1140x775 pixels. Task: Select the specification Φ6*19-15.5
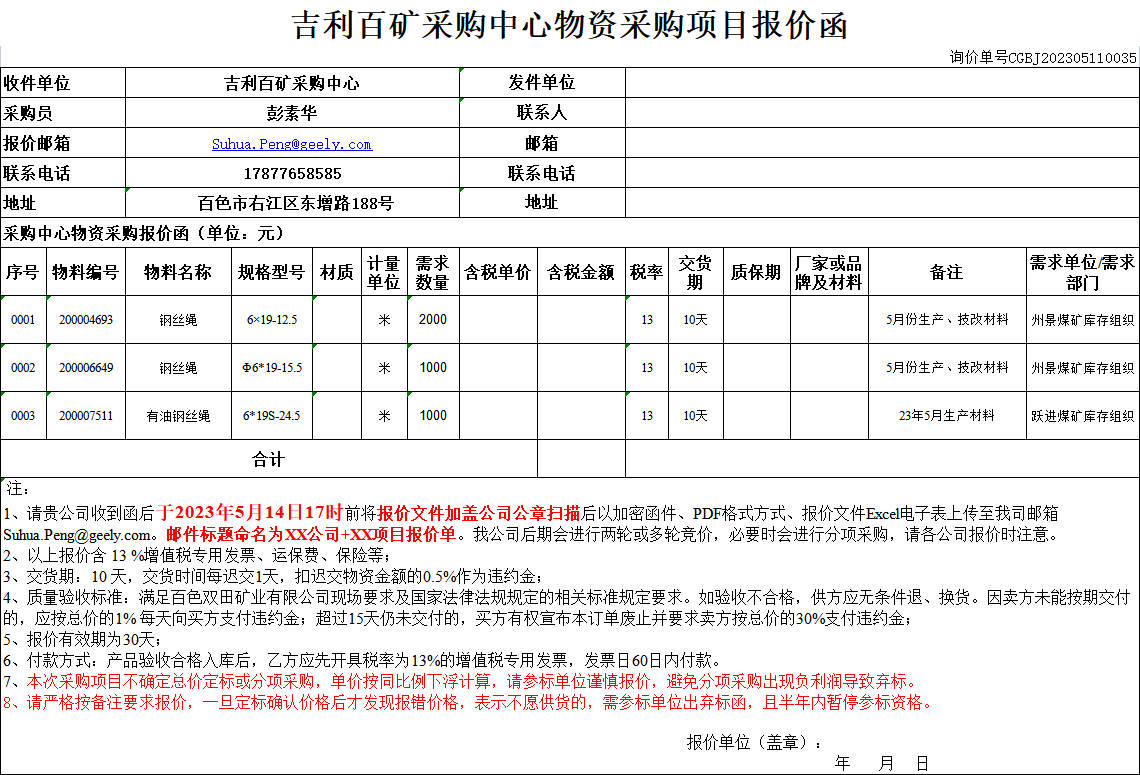[272, 368]
